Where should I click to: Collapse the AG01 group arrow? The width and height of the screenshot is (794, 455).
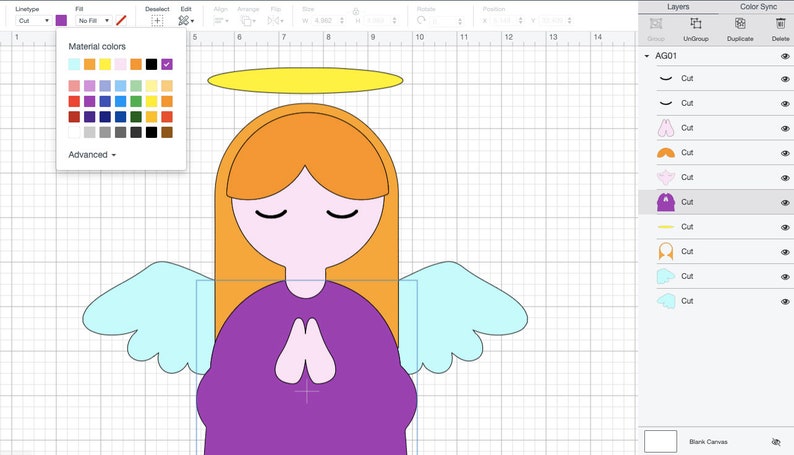coord(647,56)
